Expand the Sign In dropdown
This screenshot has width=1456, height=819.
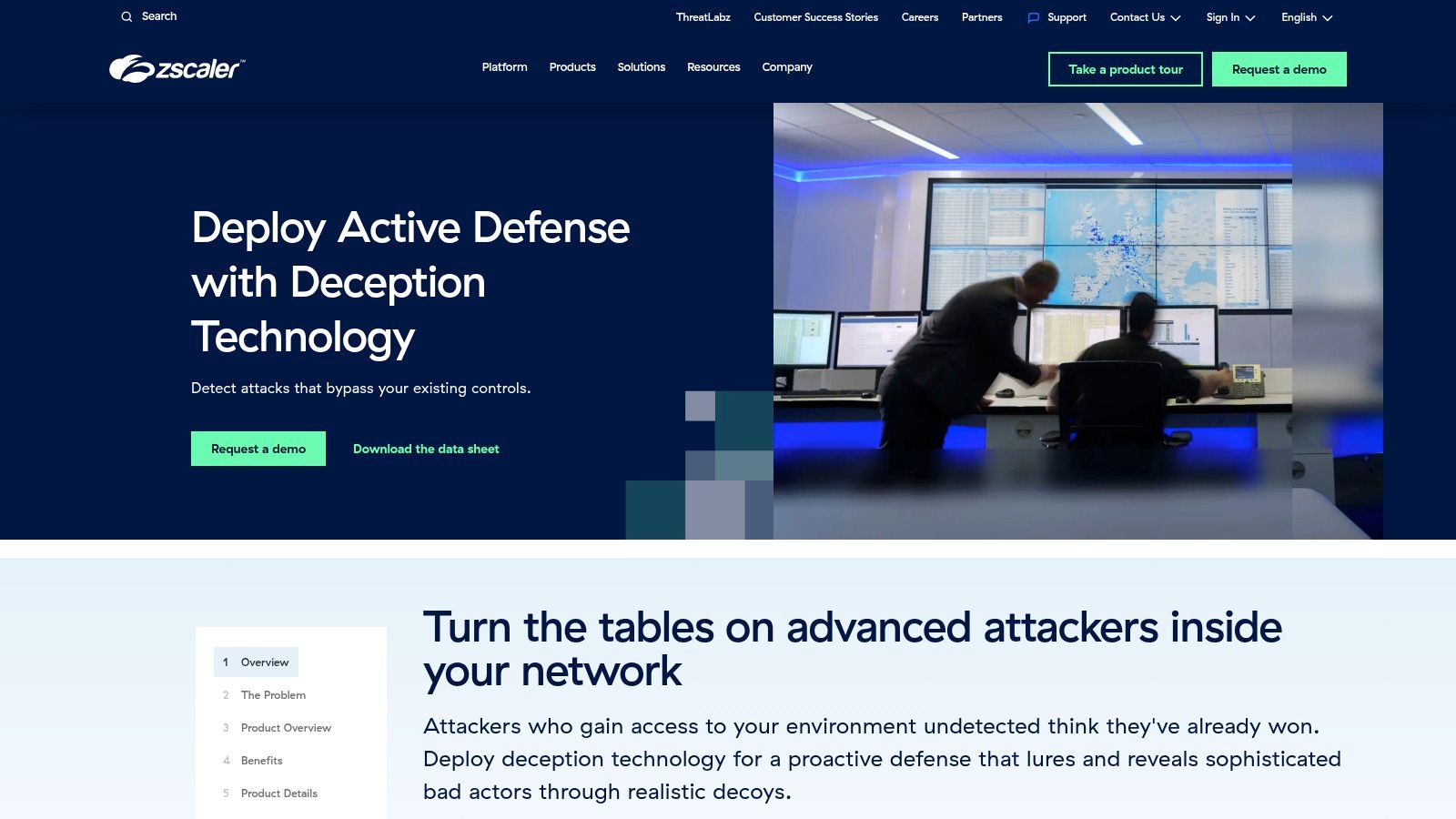[1224, 17]
